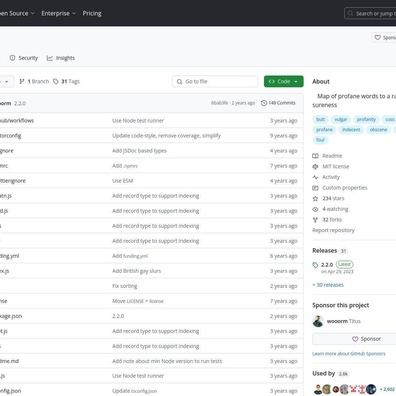Image resolution: width=396 pixels, height=396 pixels.
Task: Open commit 'Add funding.yml'
Action: click(130, 256)
